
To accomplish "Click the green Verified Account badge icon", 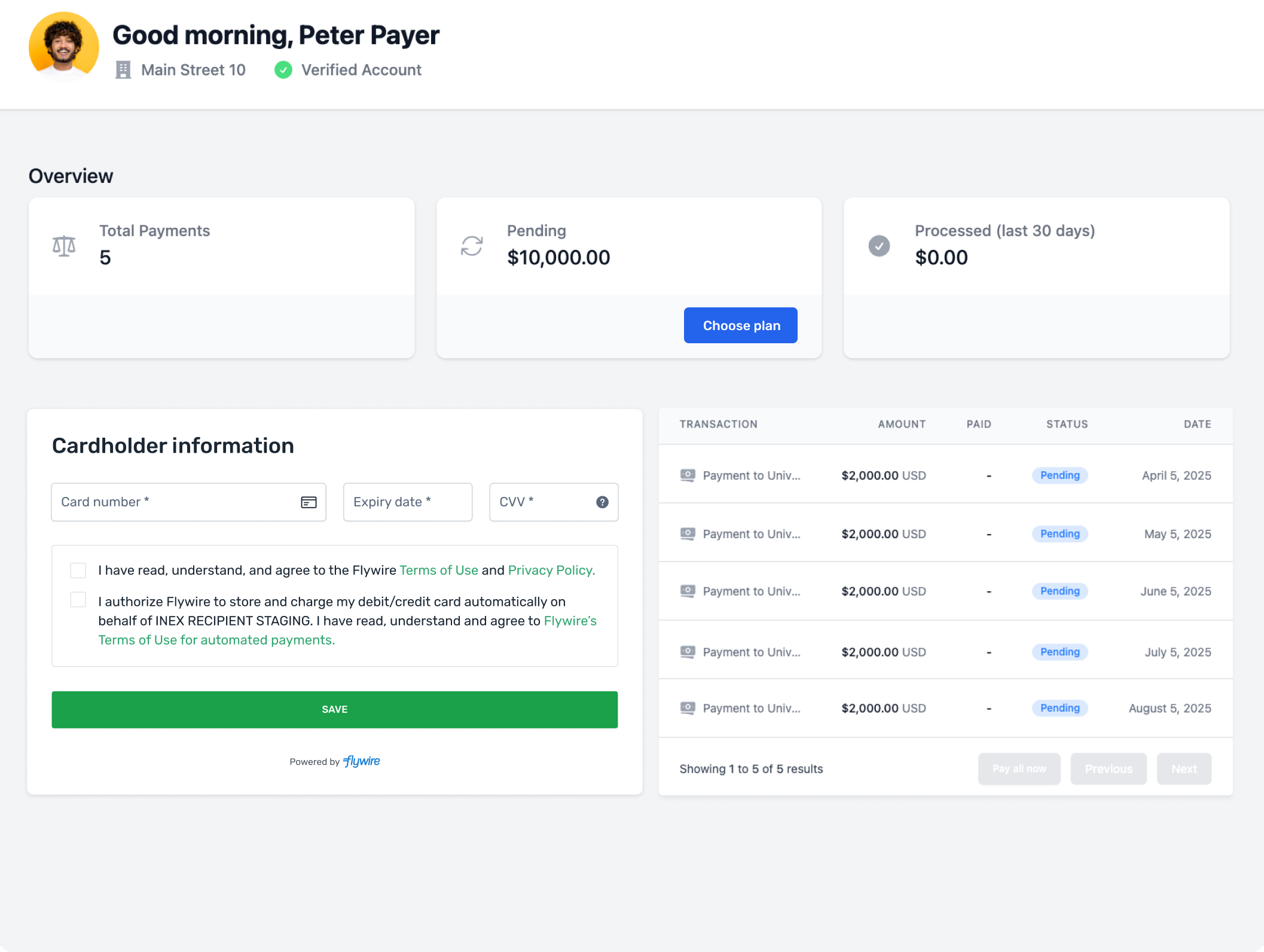I will tap(283, 70).
